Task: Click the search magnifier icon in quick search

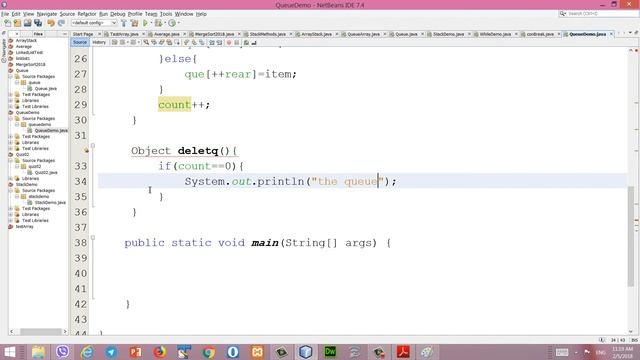Action: (x=562, y=14)
